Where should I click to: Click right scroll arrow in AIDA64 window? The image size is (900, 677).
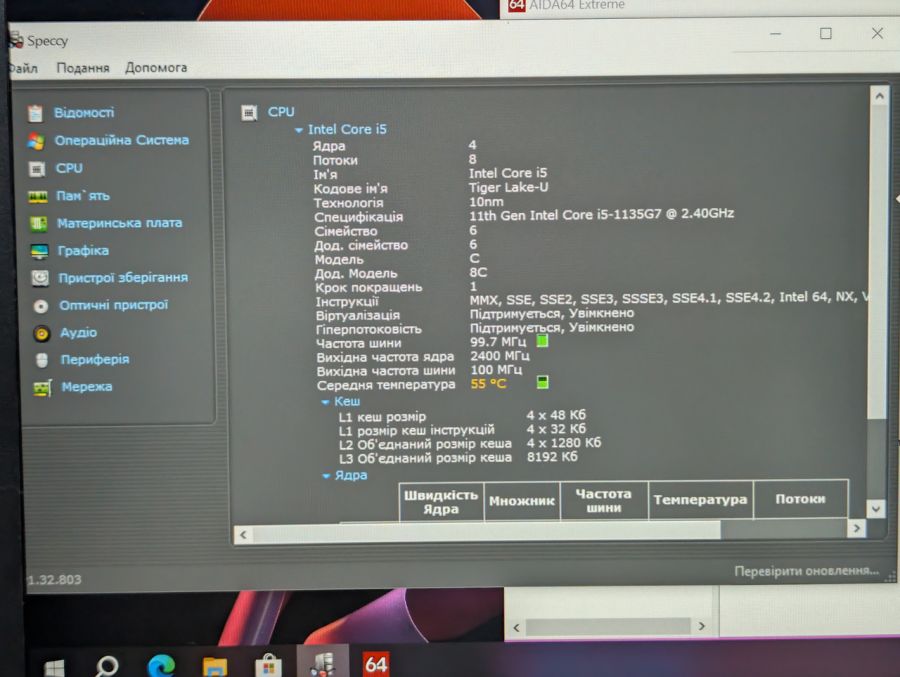(x=701, y=626)
